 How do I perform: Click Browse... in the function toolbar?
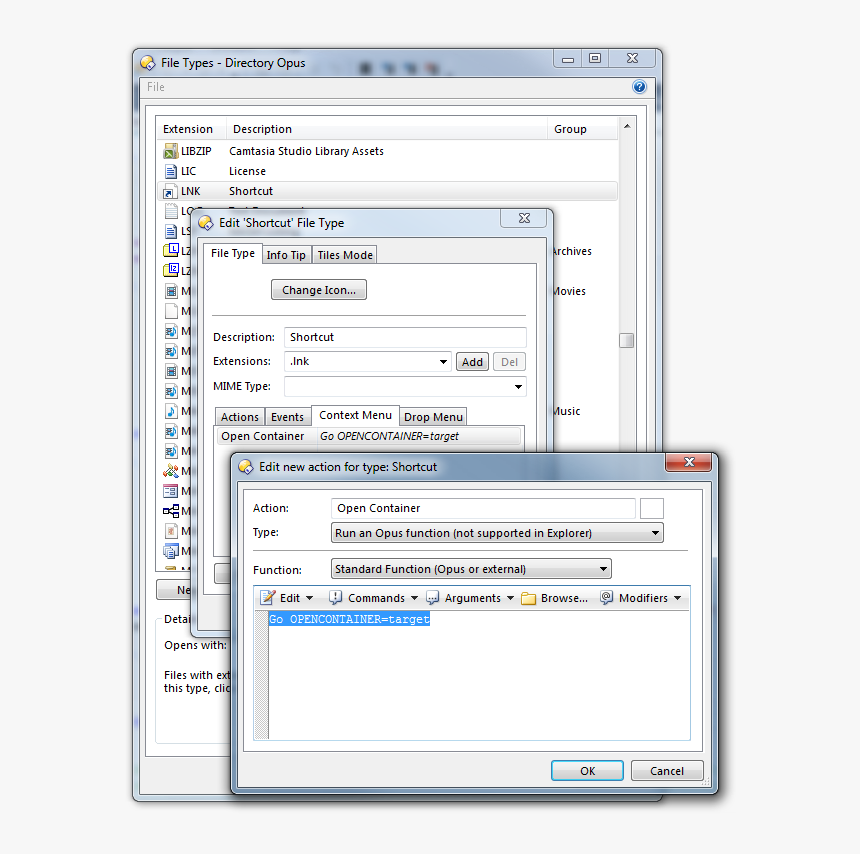555,597
